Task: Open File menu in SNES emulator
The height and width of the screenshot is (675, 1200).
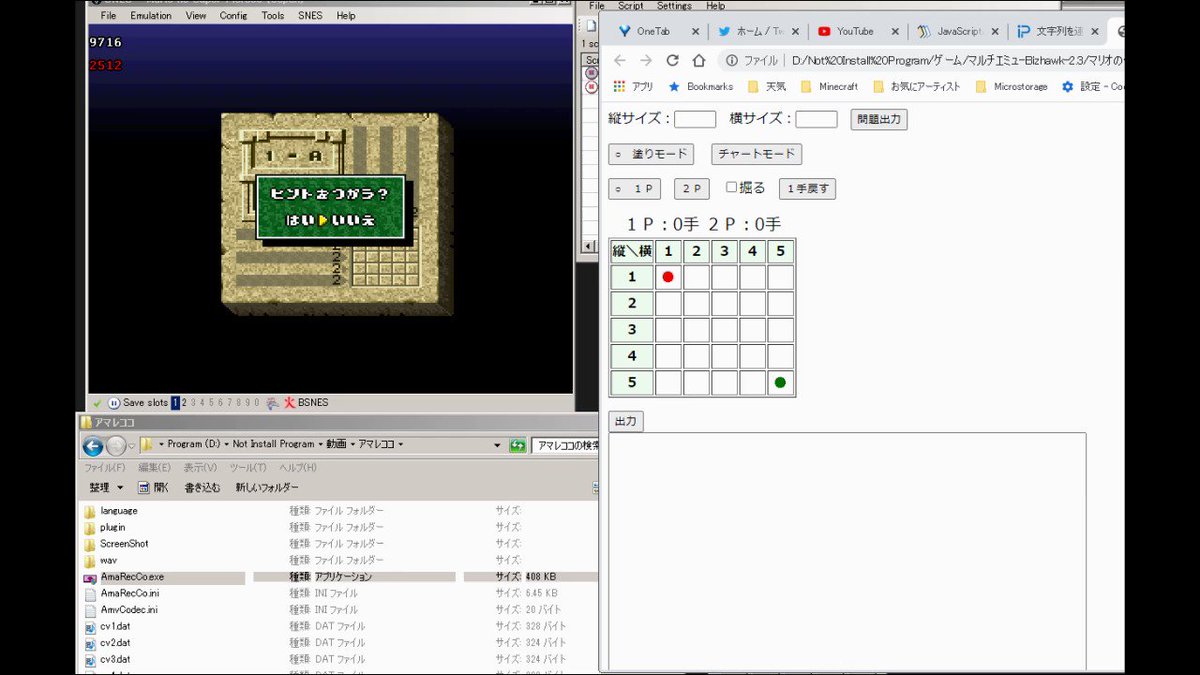Action: (108, 16)
